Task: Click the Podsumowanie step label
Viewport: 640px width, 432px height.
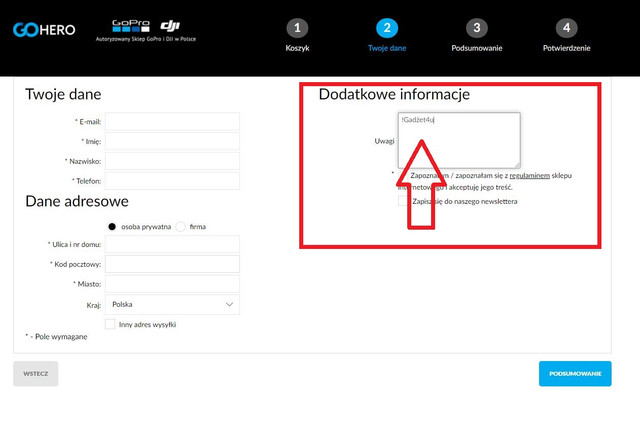Action: pyautogui.click(x=477, y=48)
